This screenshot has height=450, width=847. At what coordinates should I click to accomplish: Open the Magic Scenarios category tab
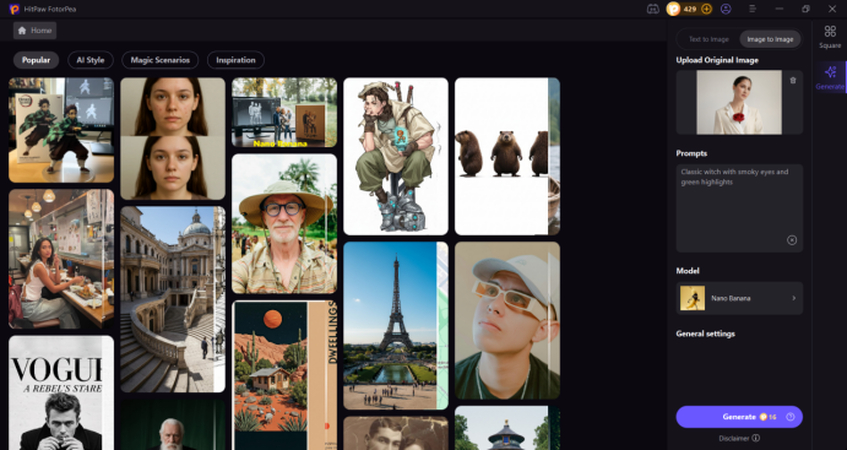(x=160, y=60)
